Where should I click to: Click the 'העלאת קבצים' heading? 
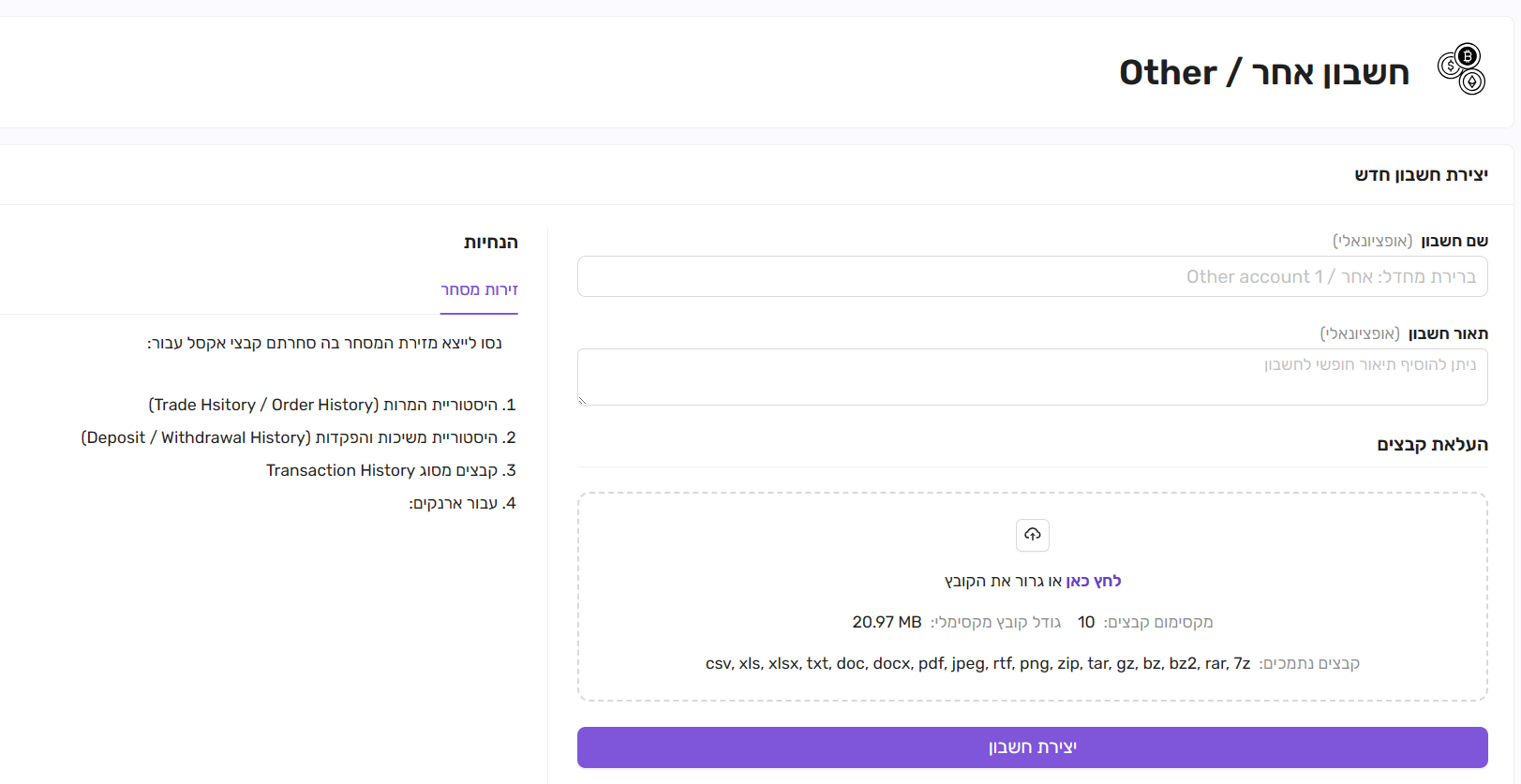tap(1432, 444)
